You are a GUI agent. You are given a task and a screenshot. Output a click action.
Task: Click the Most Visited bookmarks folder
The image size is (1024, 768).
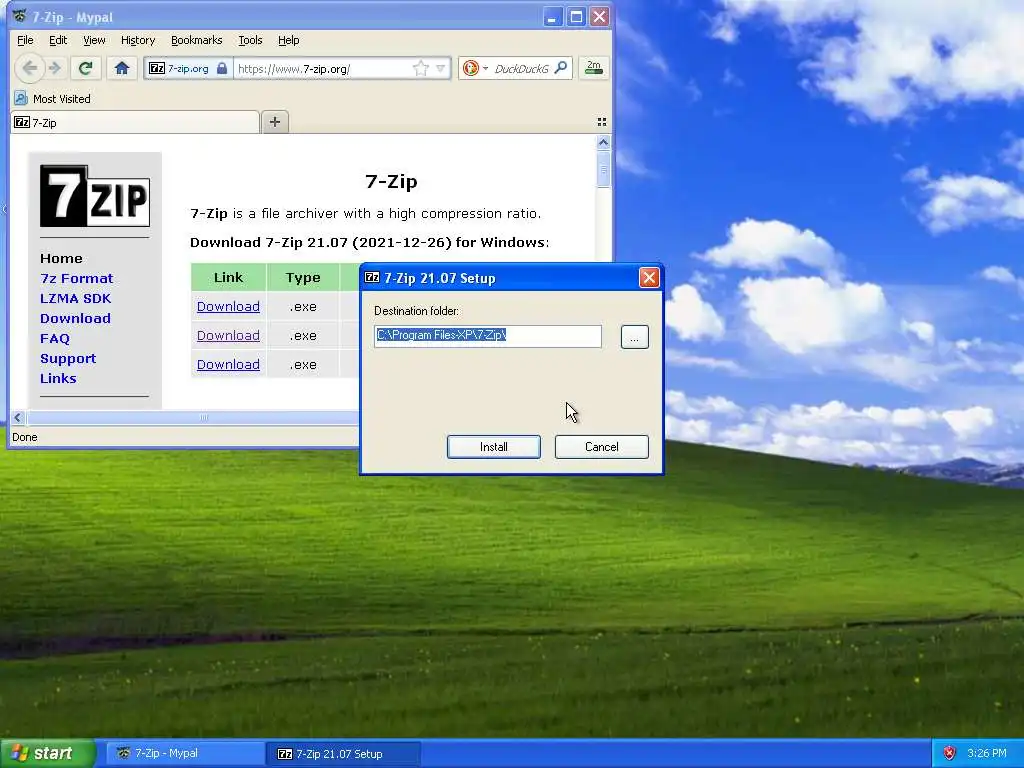pyautogui.click(x=52, y=99)
